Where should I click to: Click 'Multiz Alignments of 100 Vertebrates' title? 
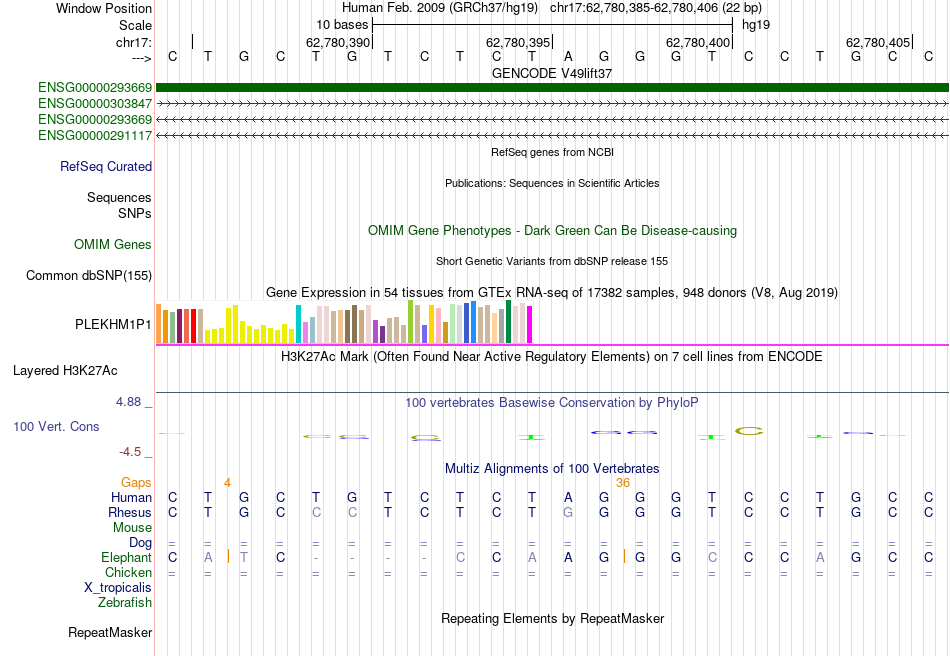[x=552, y=469]
